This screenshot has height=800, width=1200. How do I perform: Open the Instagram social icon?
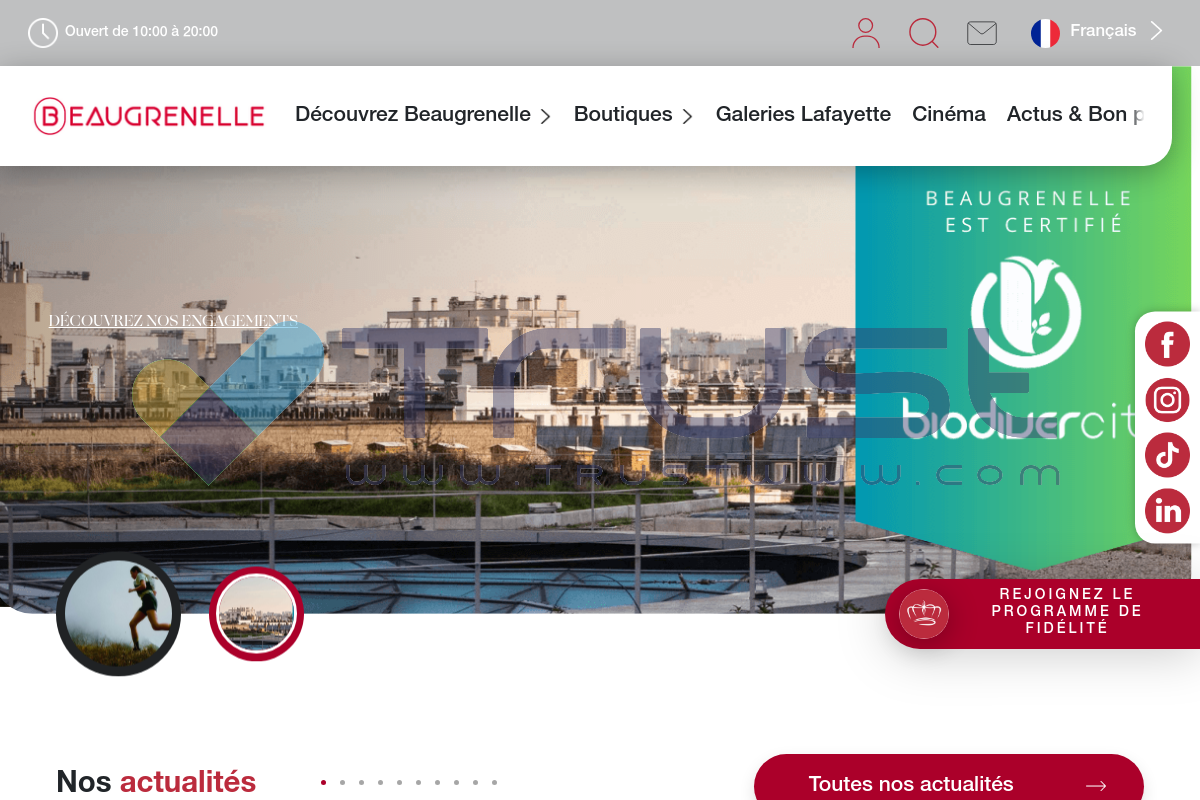(1167, 400)
